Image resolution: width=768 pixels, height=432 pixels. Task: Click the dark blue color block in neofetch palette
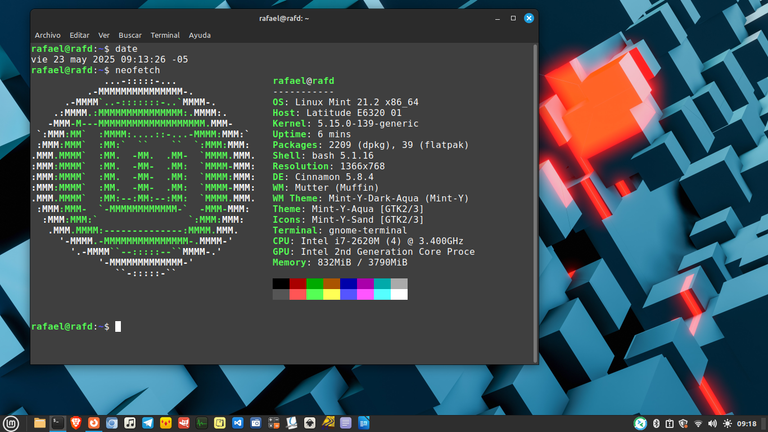click(348, 284)
